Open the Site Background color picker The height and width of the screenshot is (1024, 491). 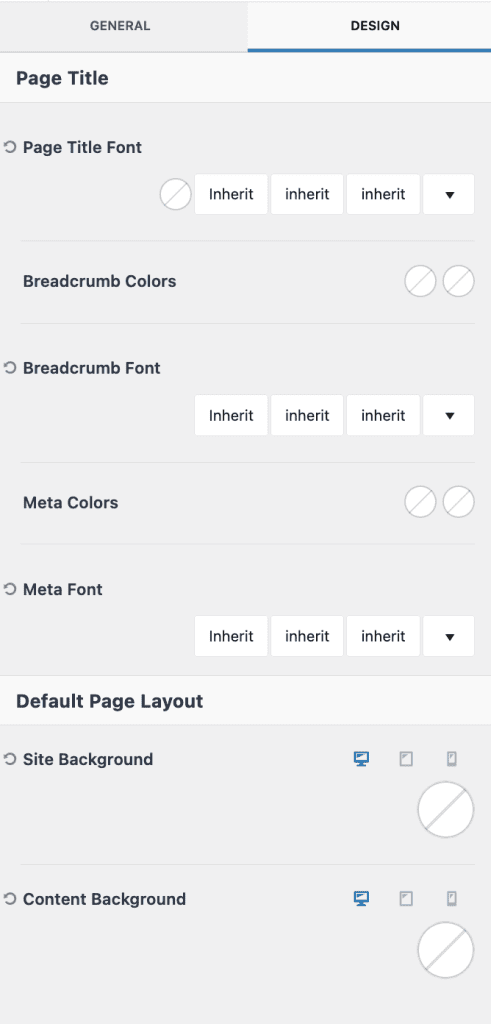[446, 810]
